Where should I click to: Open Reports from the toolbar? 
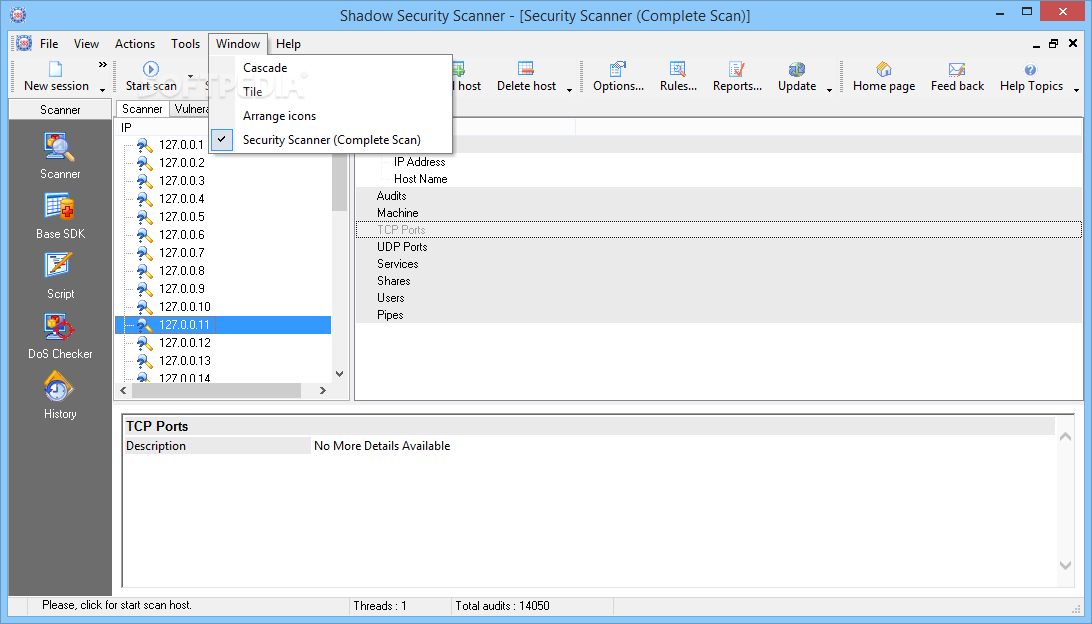(737, 69)
